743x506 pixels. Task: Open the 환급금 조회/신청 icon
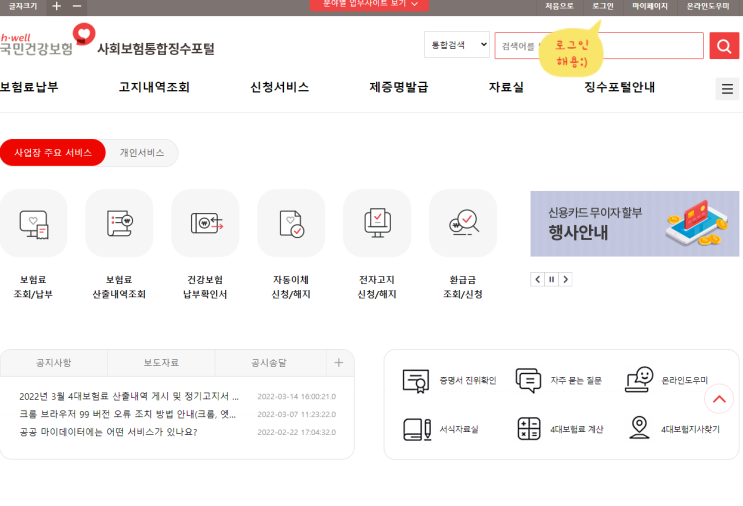tap(463, 223)
